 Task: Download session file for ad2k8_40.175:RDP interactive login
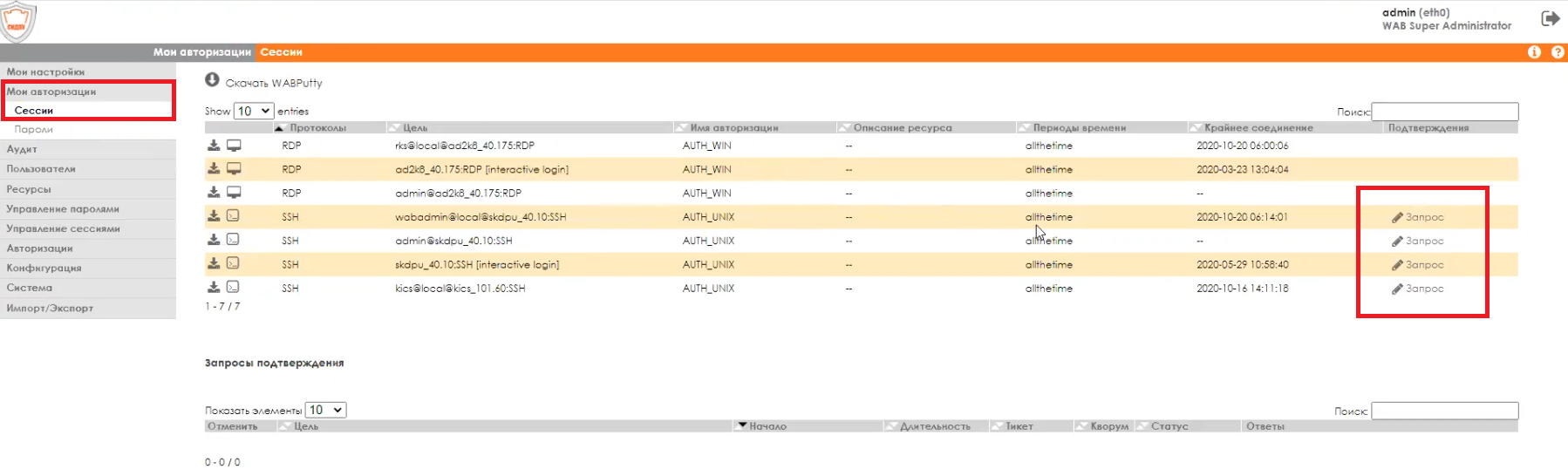tap(214, 169)
